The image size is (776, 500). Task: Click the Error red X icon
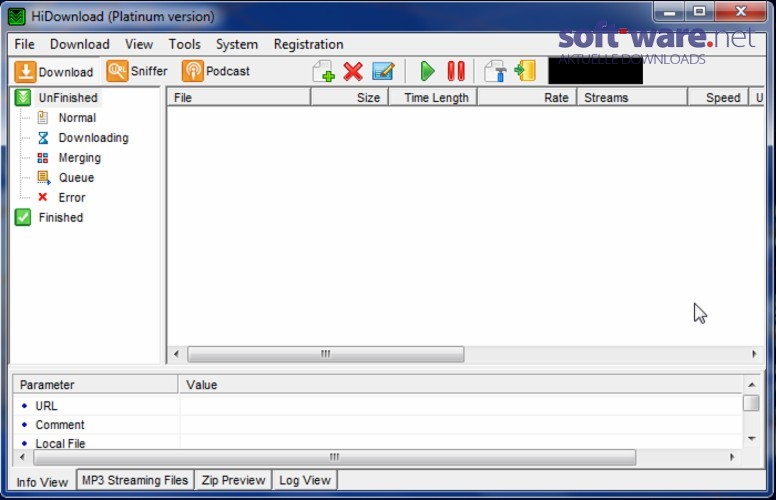click(43, 197)
